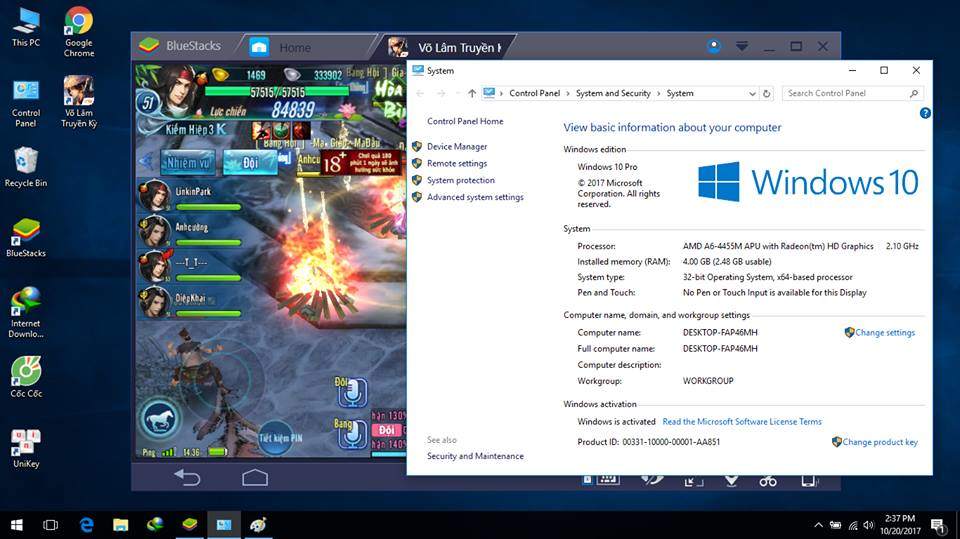Expand the Control Panel address bar dropdown
Viewport: 960px width, 539px height.
[752, 94]
